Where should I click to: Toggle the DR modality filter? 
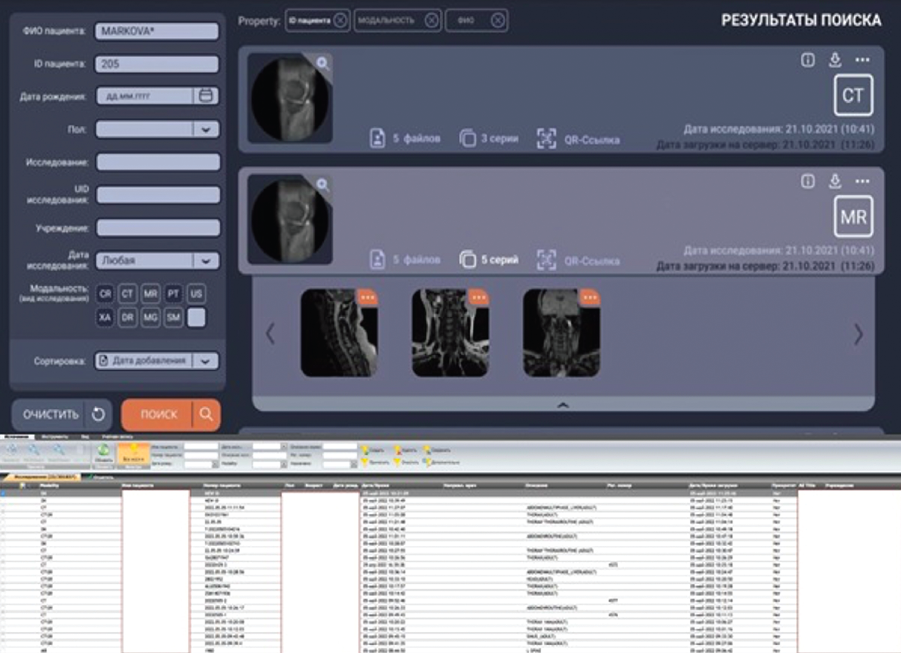[x=128, y=317]
